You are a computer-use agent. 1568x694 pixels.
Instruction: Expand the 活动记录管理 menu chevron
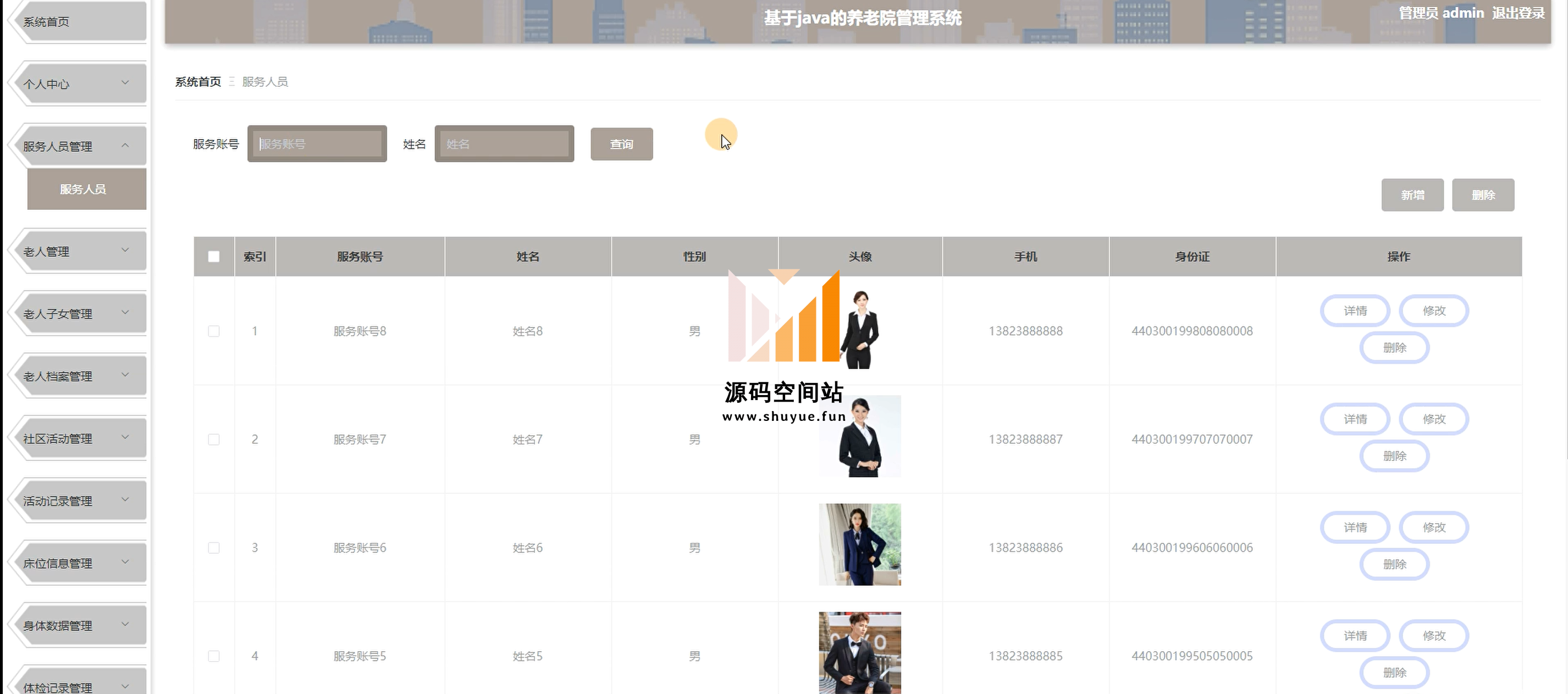[x=125, y=500]
